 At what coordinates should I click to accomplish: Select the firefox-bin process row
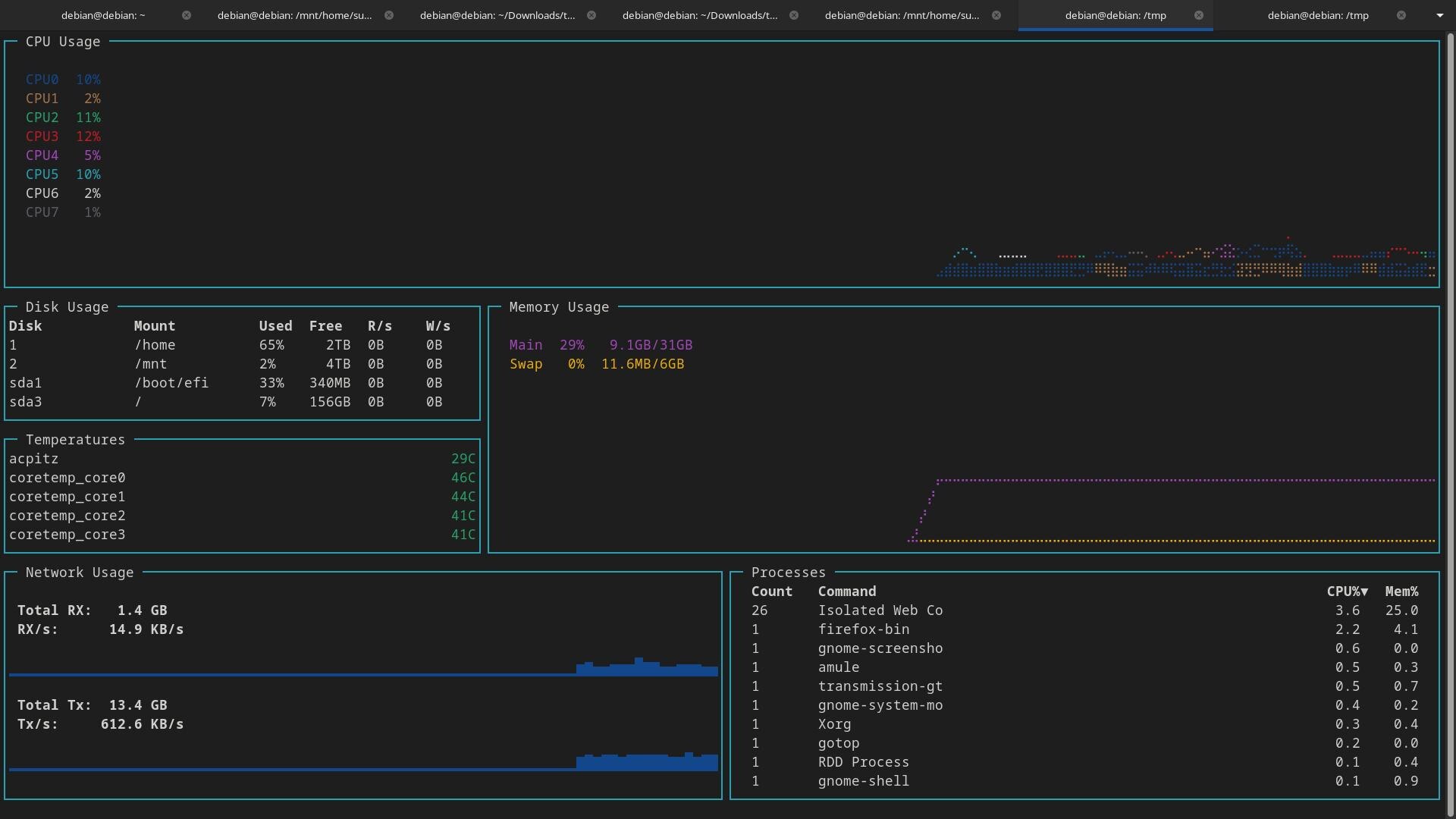point(863,629)
